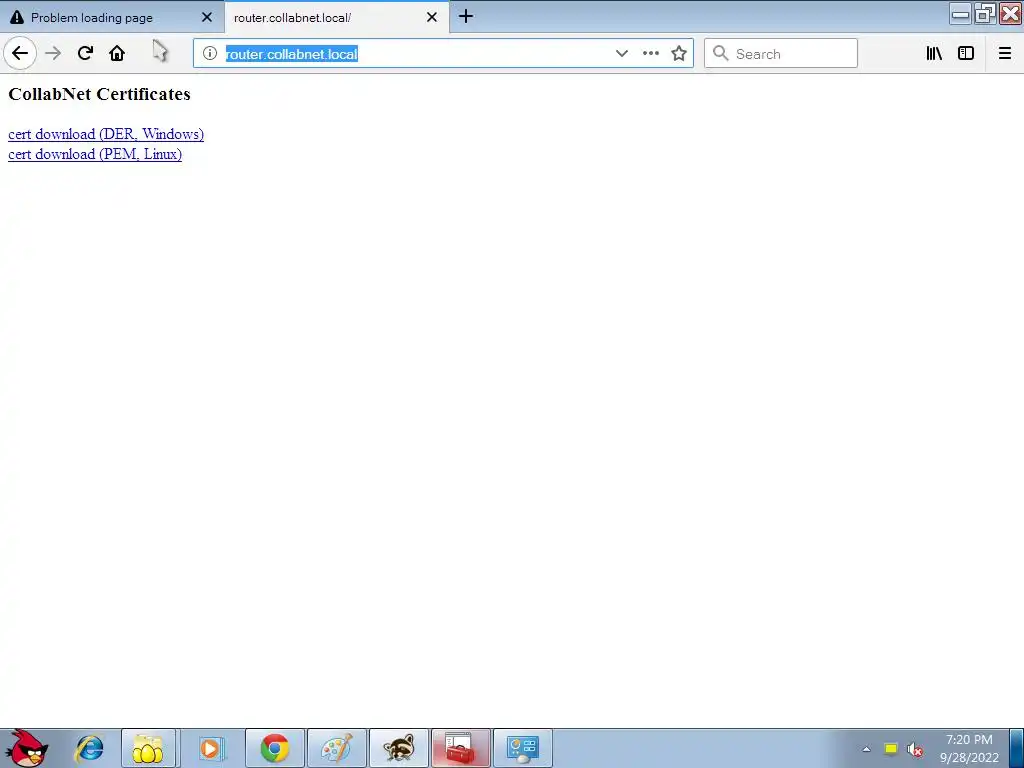The width and height of the screenshot is (1024, 768).
Task: Launch Google Chrome from the taskbar
Action: click(x=275, y=748)
